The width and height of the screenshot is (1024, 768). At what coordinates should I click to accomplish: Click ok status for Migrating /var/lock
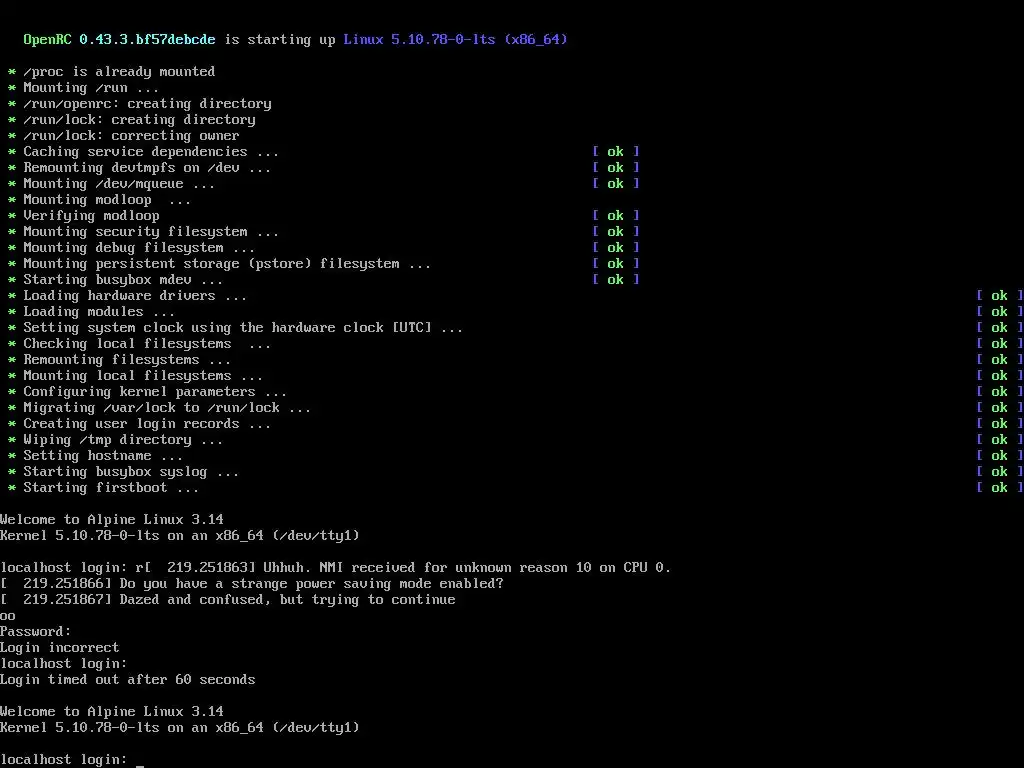click(x=999, y=408)
